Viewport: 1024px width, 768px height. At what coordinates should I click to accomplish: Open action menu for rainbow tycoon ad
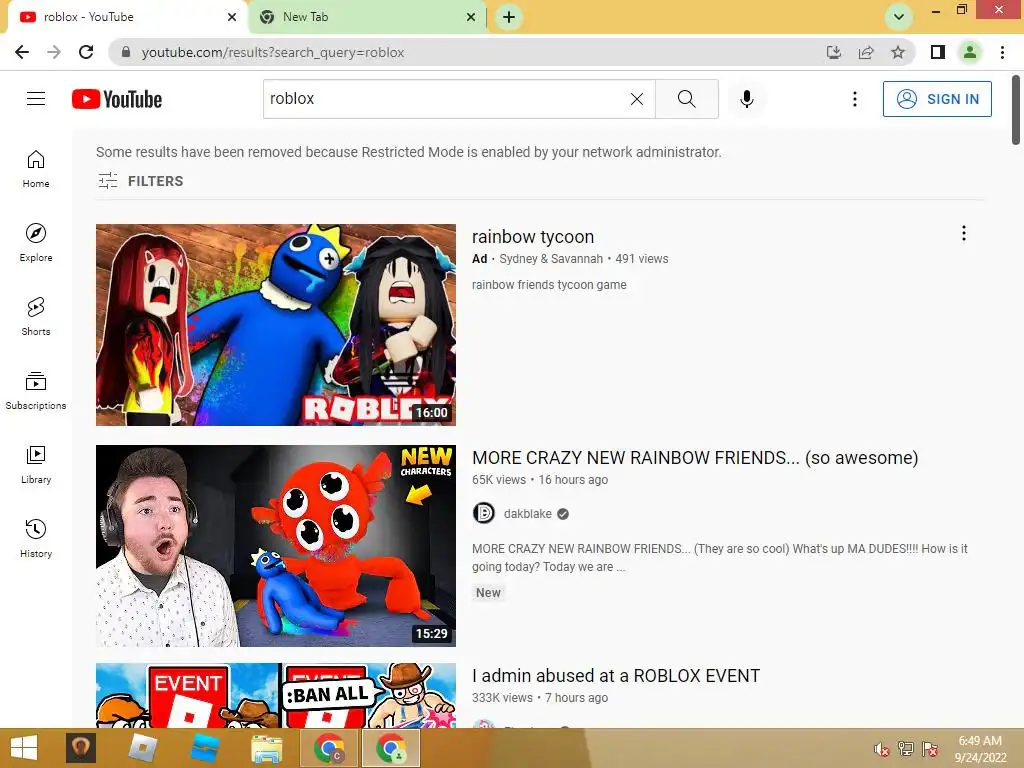coord(963,233)
